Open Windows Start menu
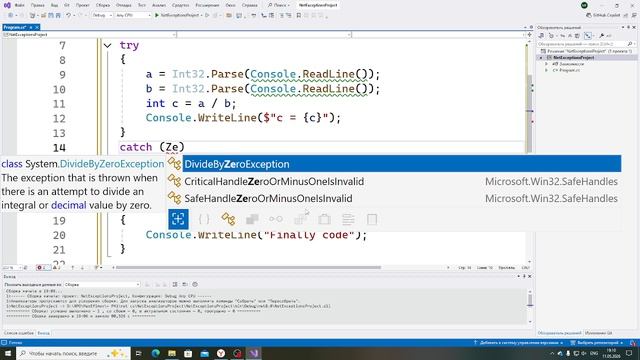 coord(8,353)
